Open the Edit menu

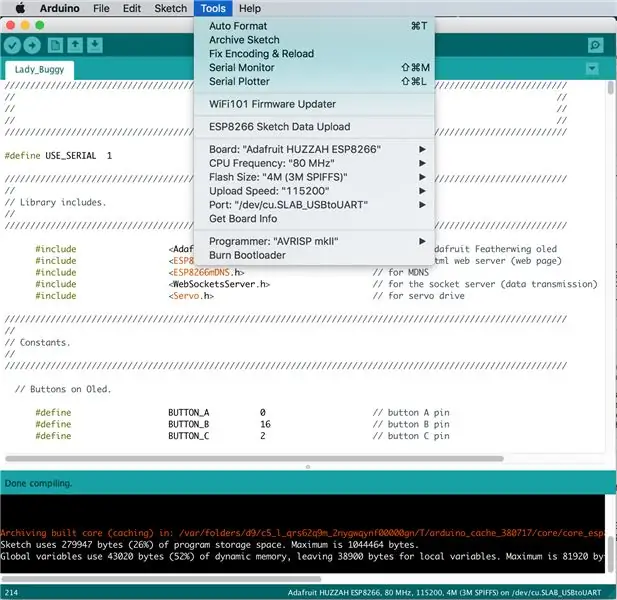tap(132, 8)
